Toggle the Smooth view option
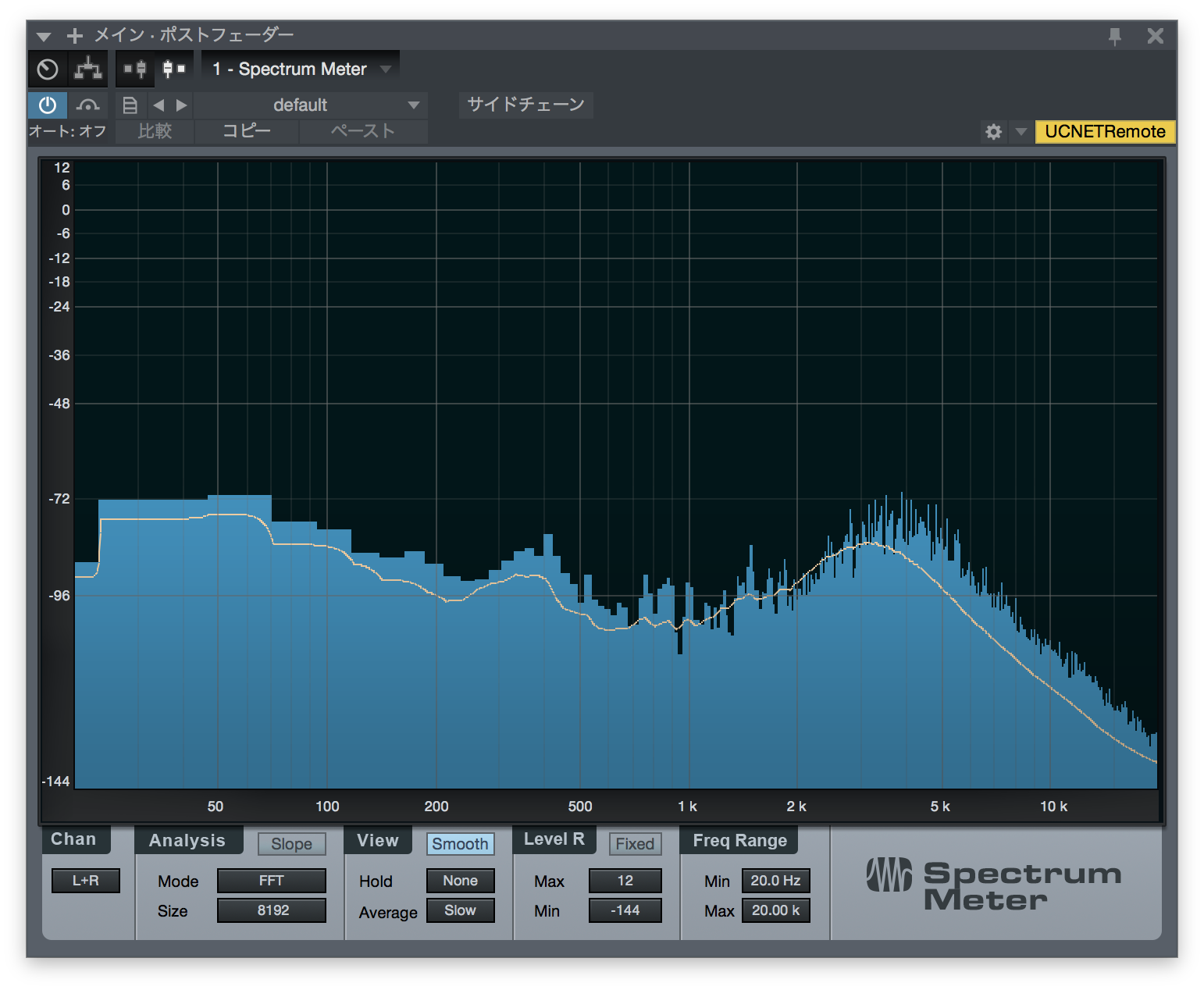The image size is (1204, 990). [460, 844]
